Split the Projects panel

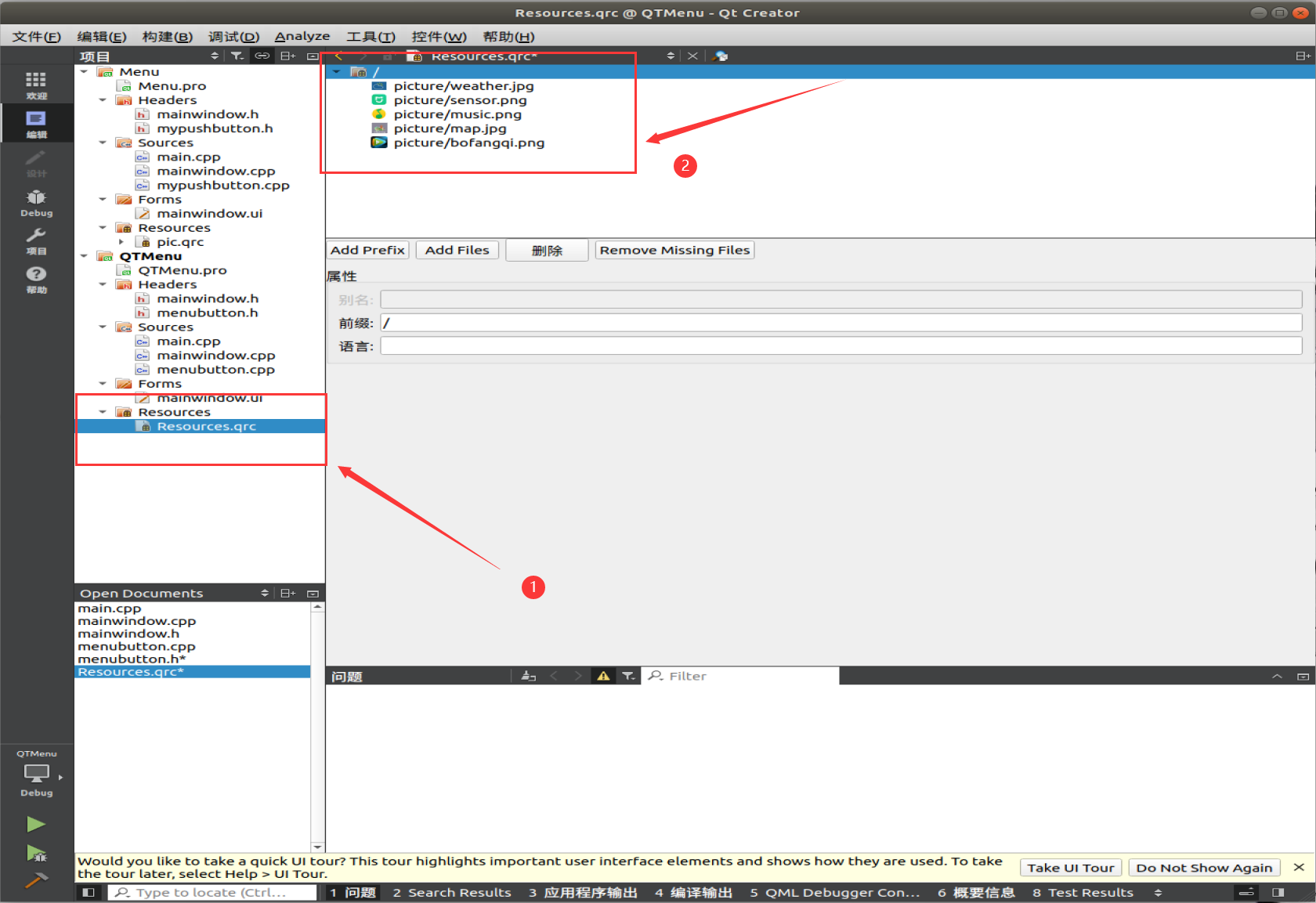[287, 56]
